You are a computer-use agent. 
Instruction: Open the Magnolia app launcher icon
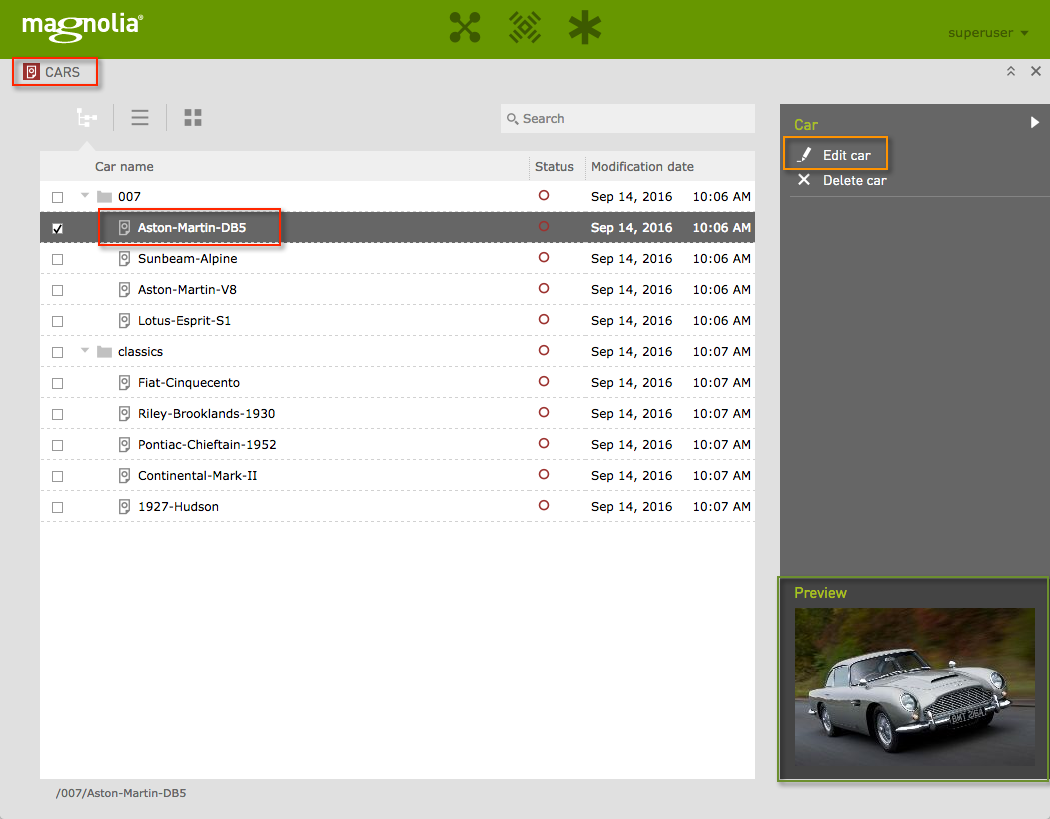(x=465, y=28)
